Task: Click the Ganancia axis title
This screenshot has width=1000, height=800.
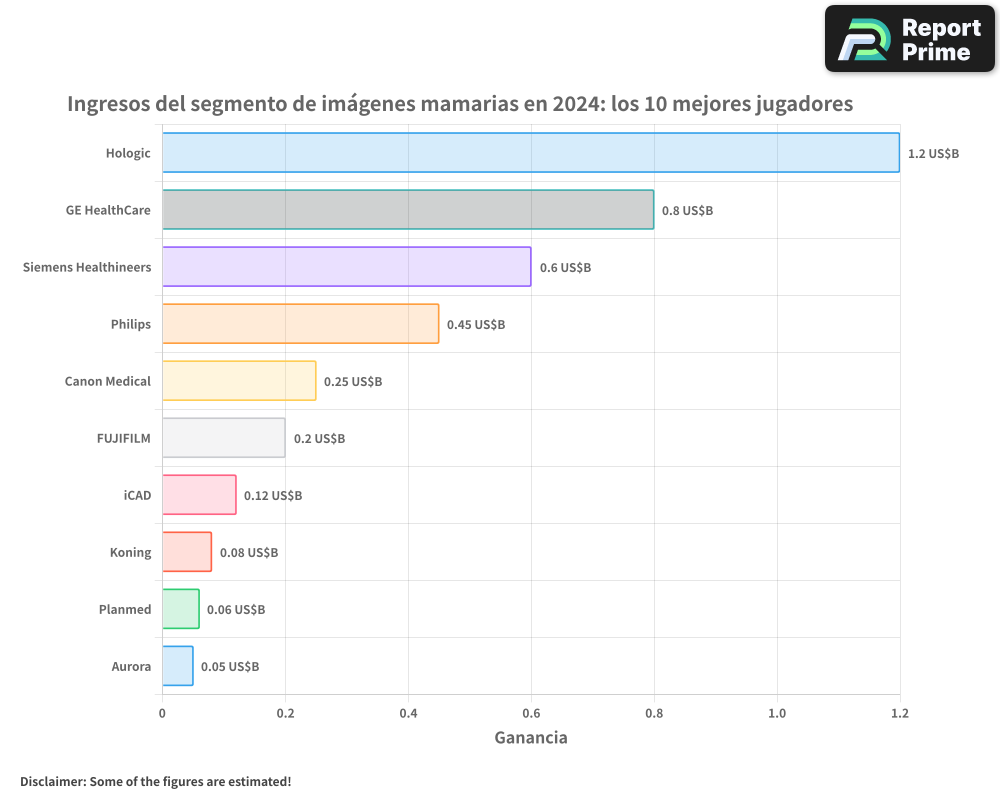Action: click(x=531, y=737)
